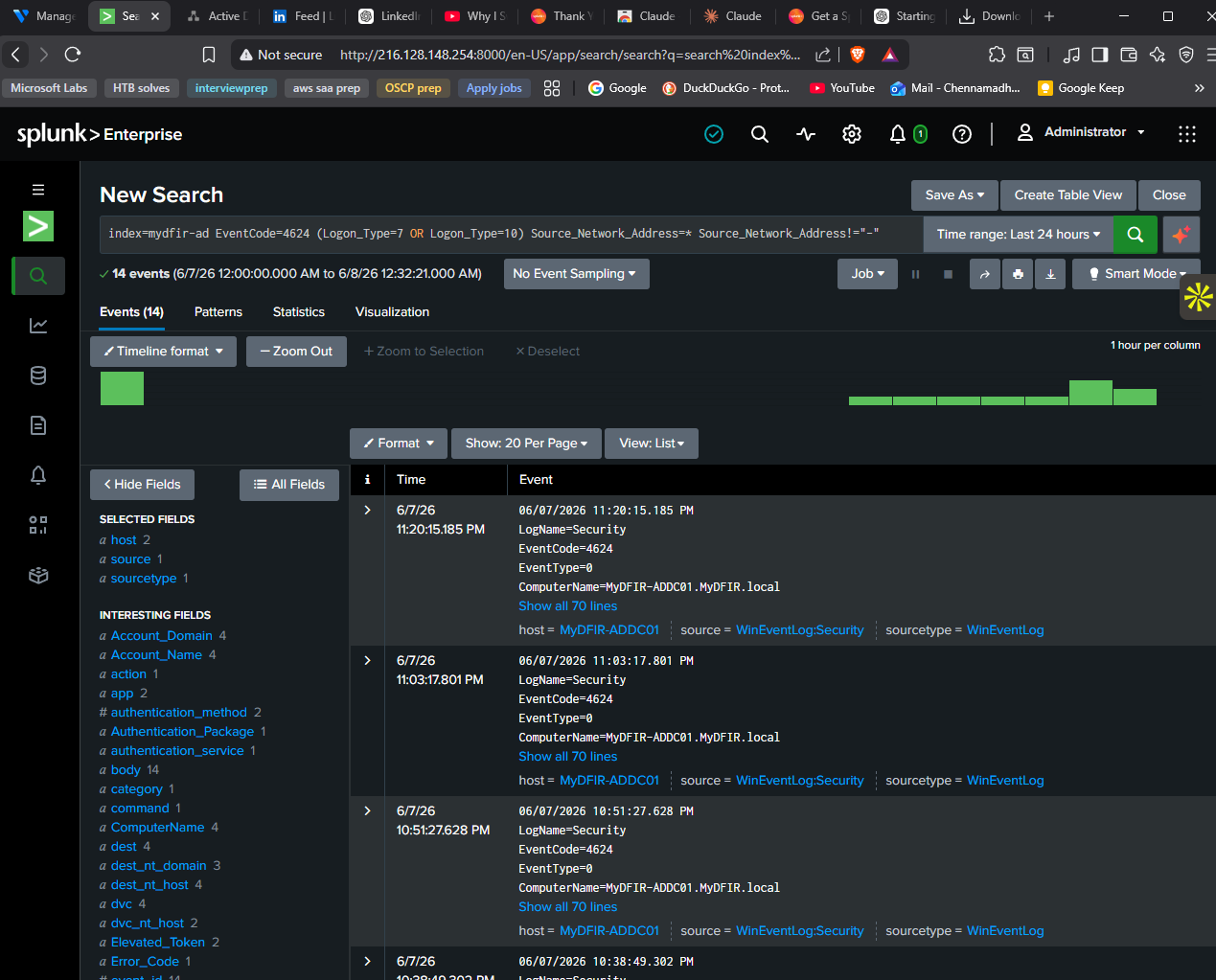
Task: Open the Format dropdown
Action: [x=399, y=444]
